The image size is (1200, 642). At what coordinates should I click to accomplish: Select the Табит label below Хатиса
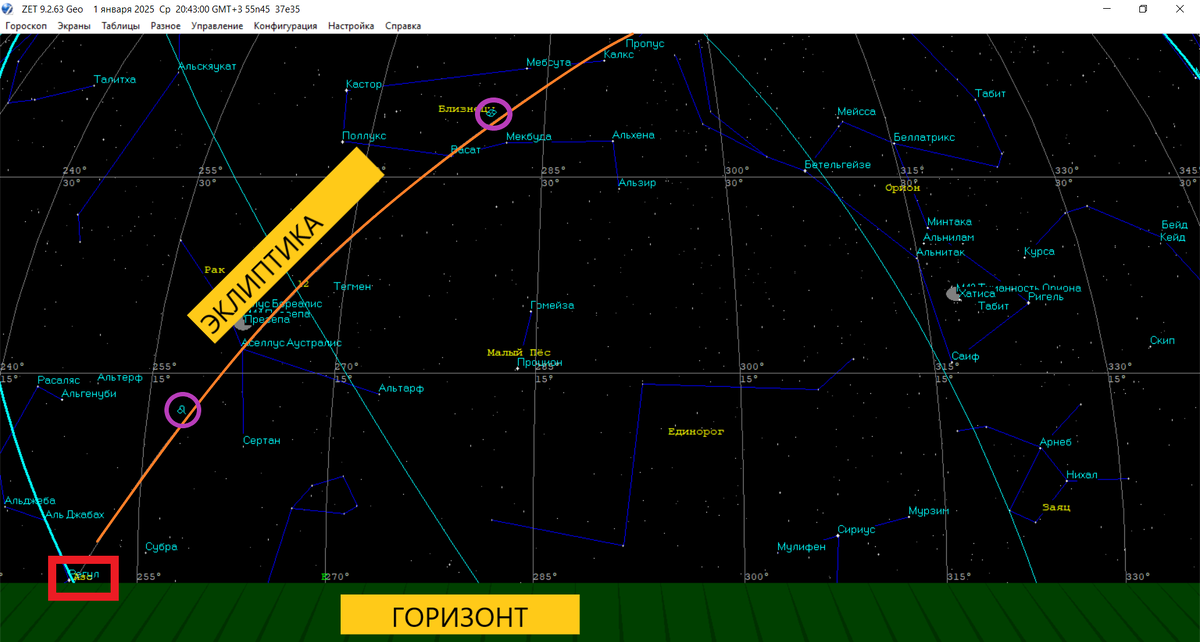(x=994, y=306)
